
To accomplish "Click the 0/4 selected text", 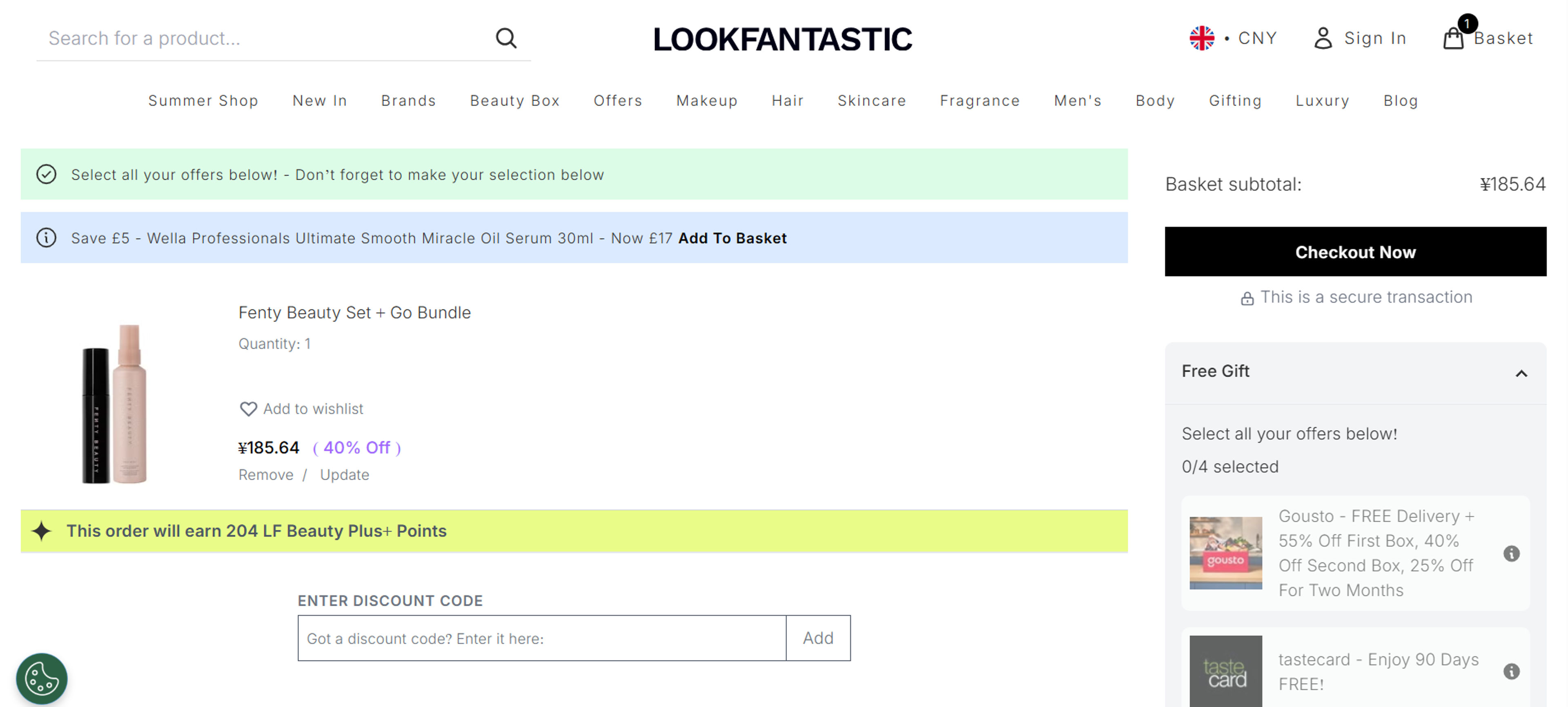I will coord(1229,467).
